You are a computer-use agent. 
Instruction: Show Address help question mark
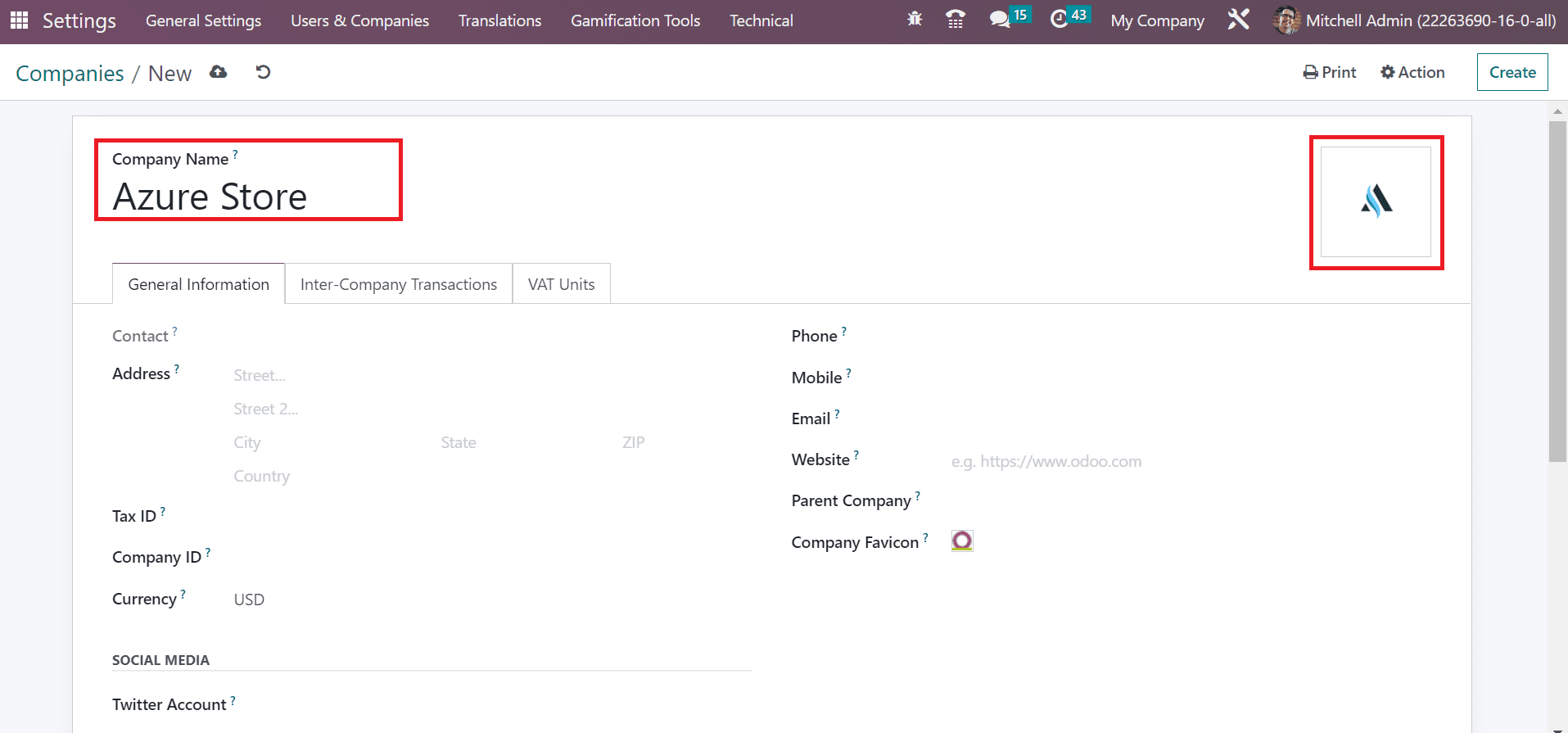177,369
